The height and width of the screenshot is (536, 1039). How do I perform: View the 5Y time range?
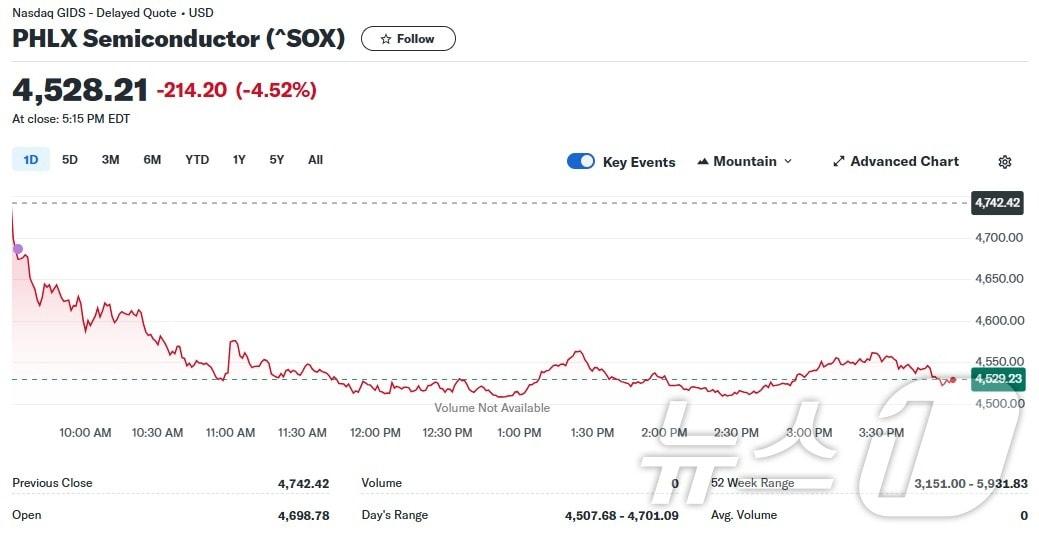277,160
